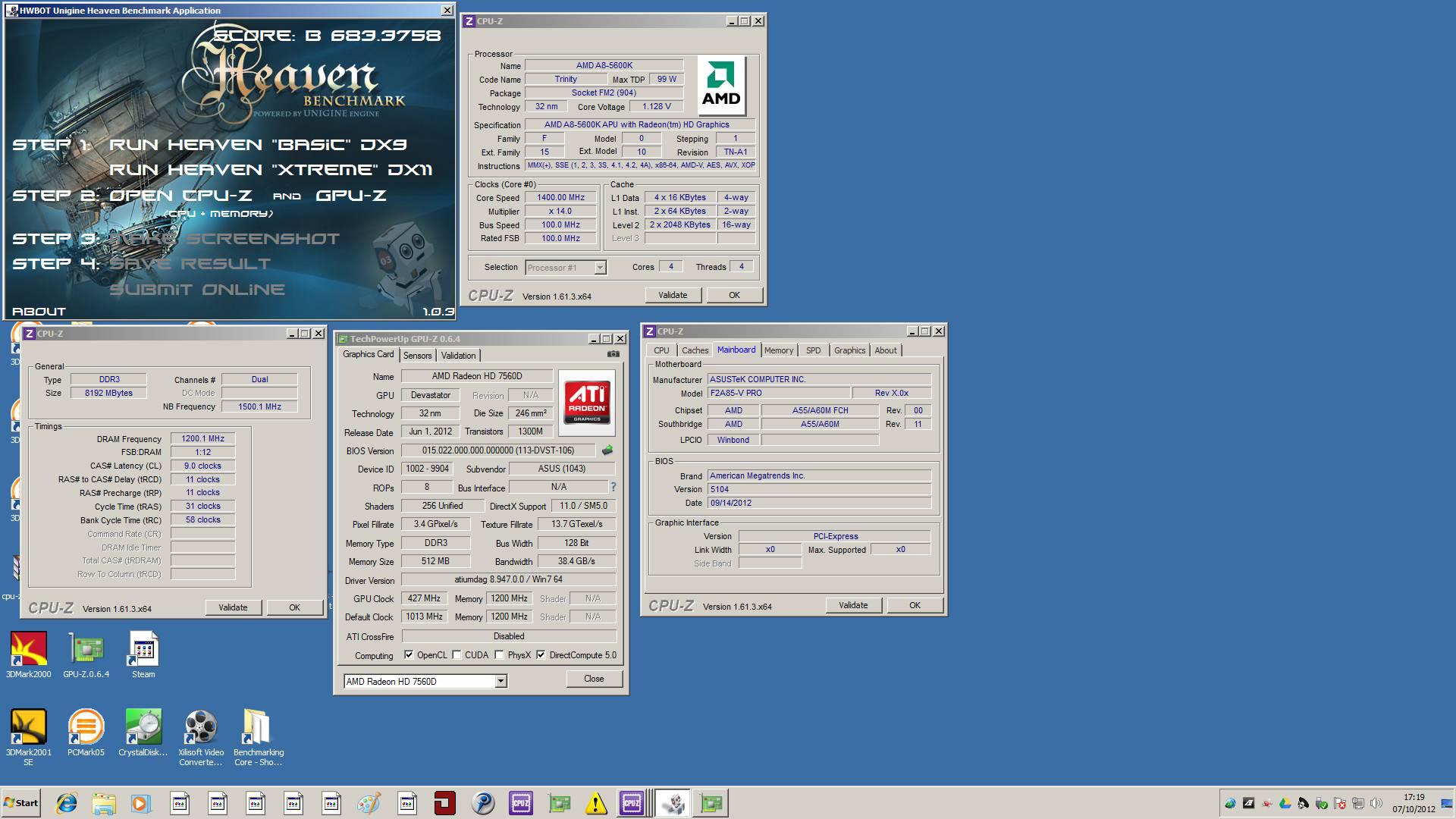The width and height of the screenshot is (1456, 819).
Task: Click Run Heaven "Basic" DX9
Action: pyautogui.click(x=258, y=145)
